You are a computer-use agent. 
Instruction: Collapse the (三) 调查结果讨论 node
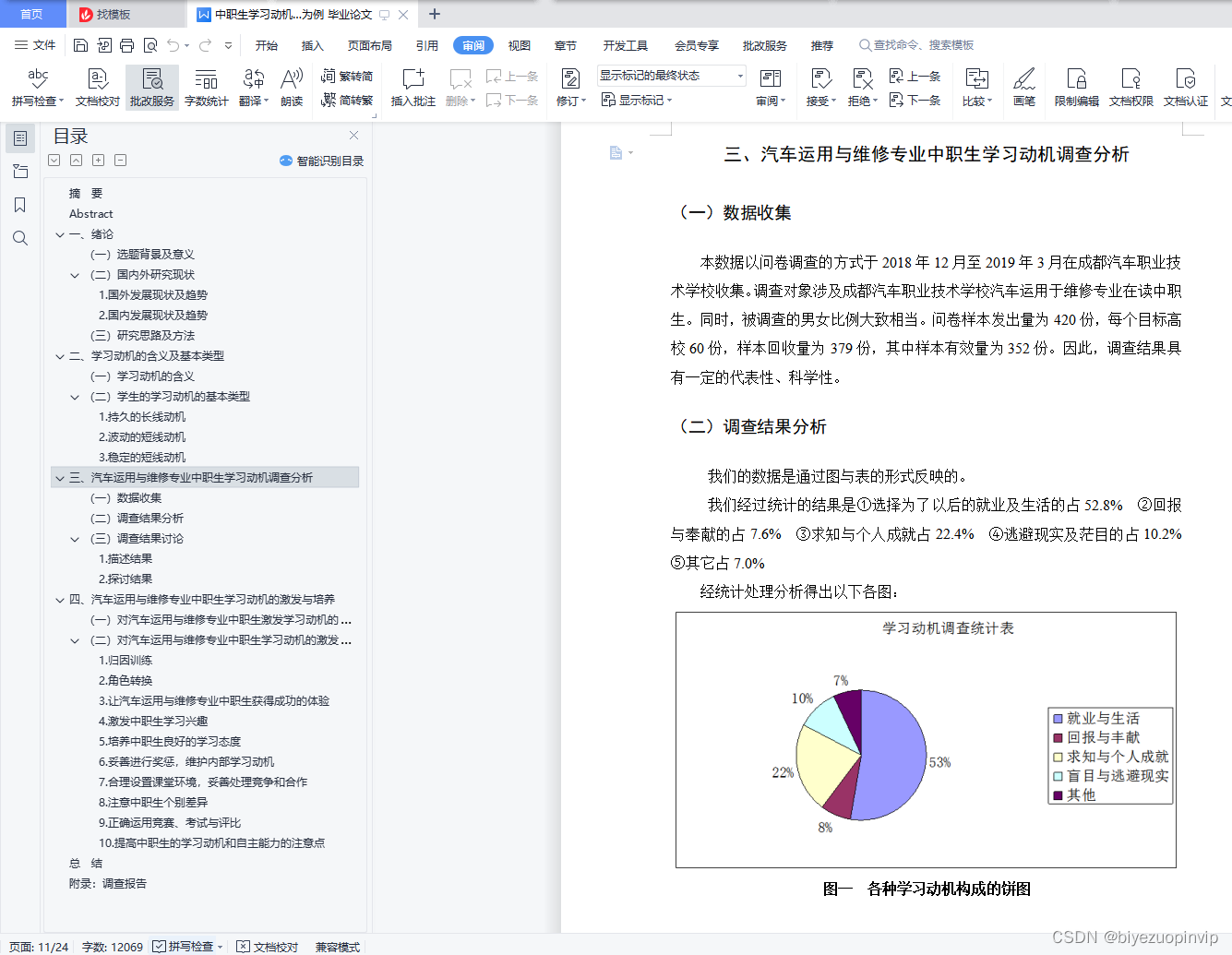[76, 539]
